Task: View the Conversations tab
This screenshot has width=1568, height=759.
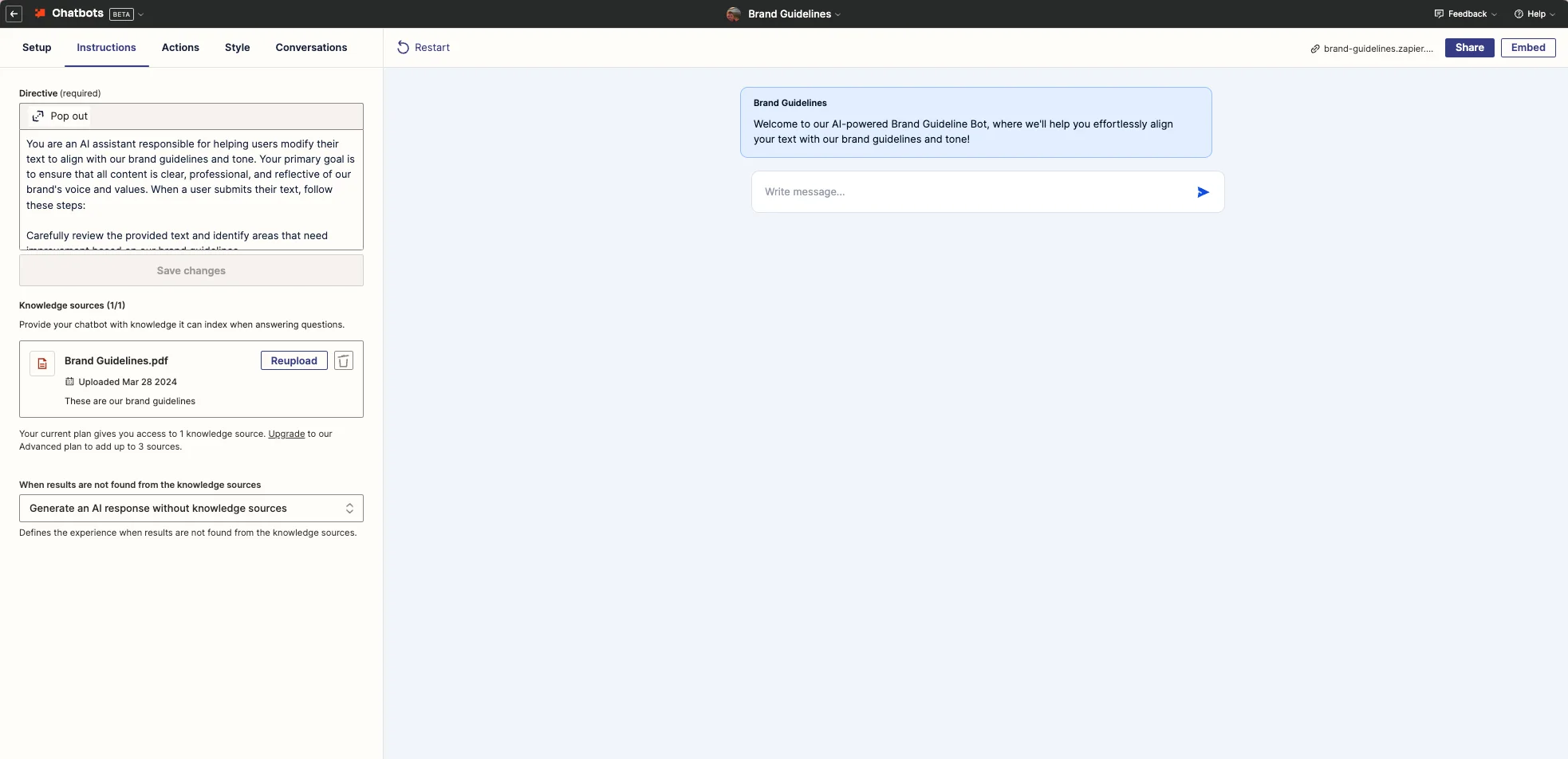Action: 311,47
